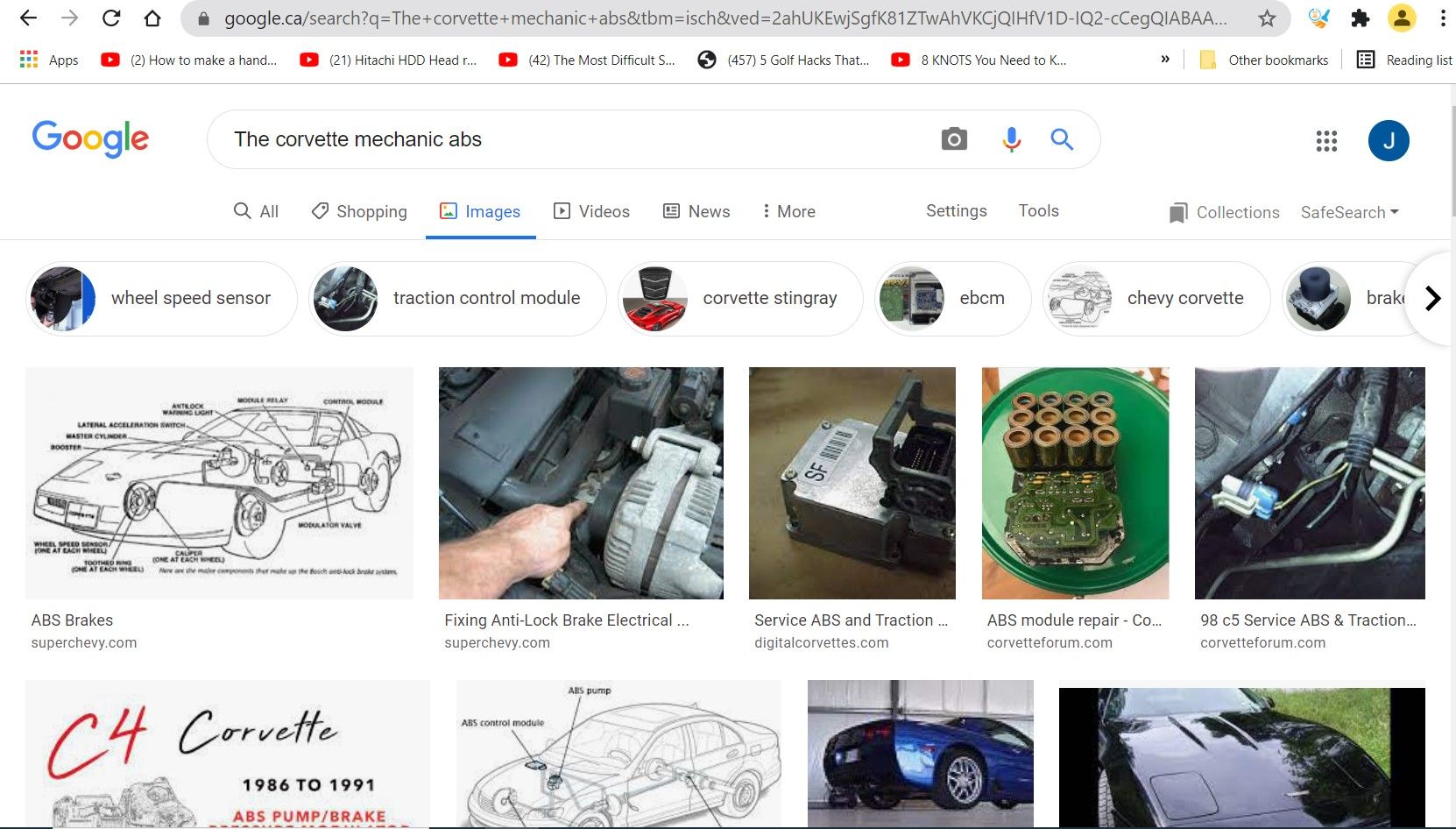Open the Apps bookmark shortcut
This screenshot has width=1456, height=829.
pos(49,60)
